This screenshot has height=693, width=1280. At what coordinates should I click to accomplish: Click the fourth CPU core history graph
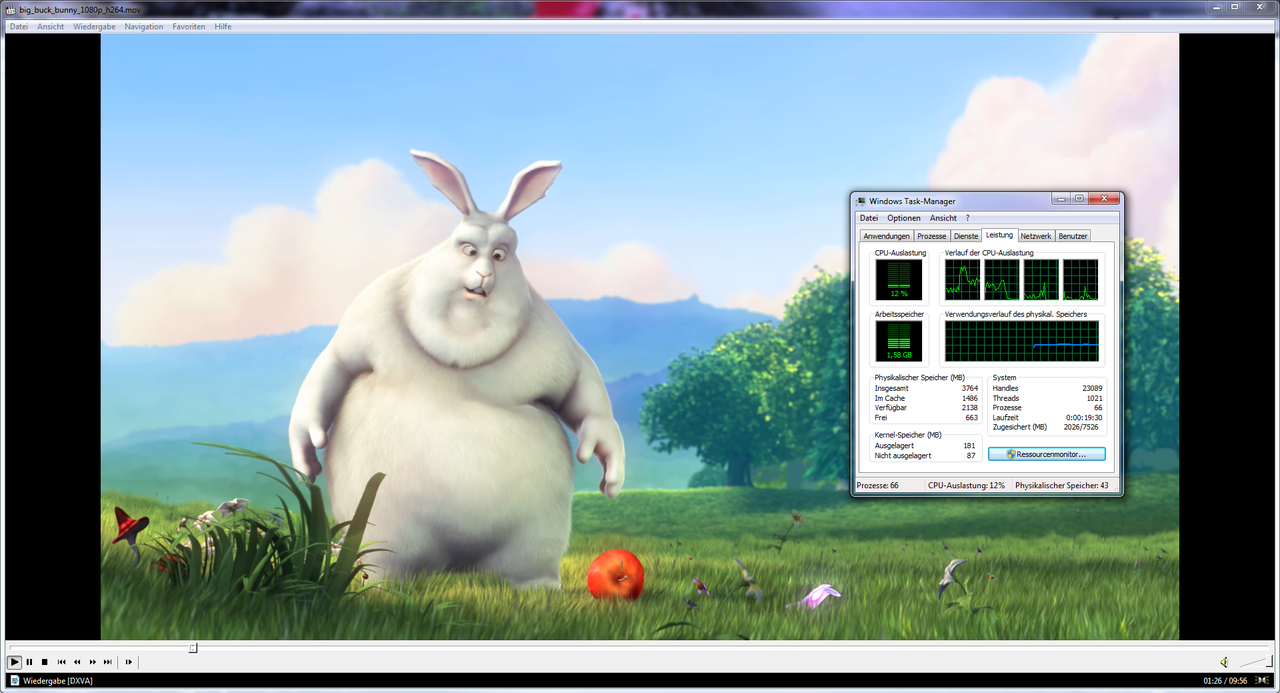click(x=1080, y=280)
